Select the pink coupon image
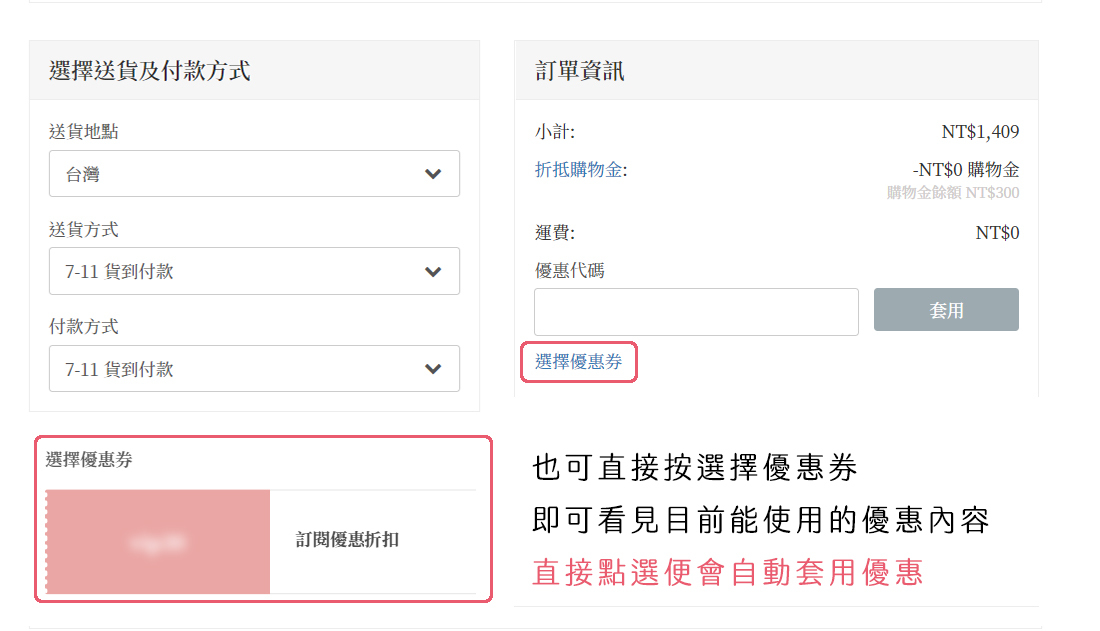The width and height of the screenshot is (1100, 631). (158, 541)
